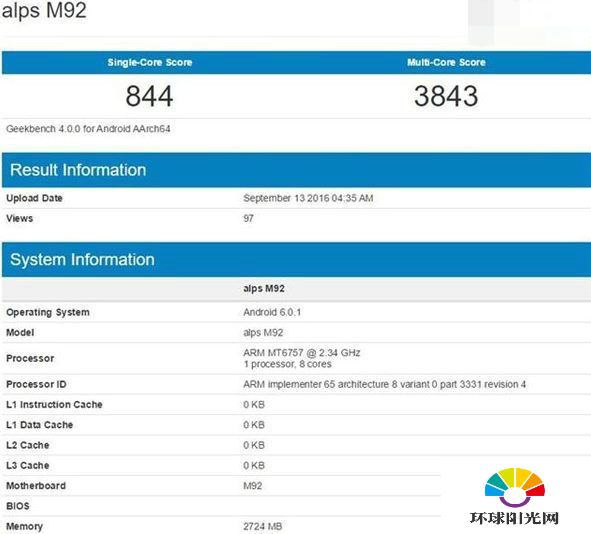Click 'Geekbench 4.0.0 for Android AArch64' text

(x=88, y=129)
